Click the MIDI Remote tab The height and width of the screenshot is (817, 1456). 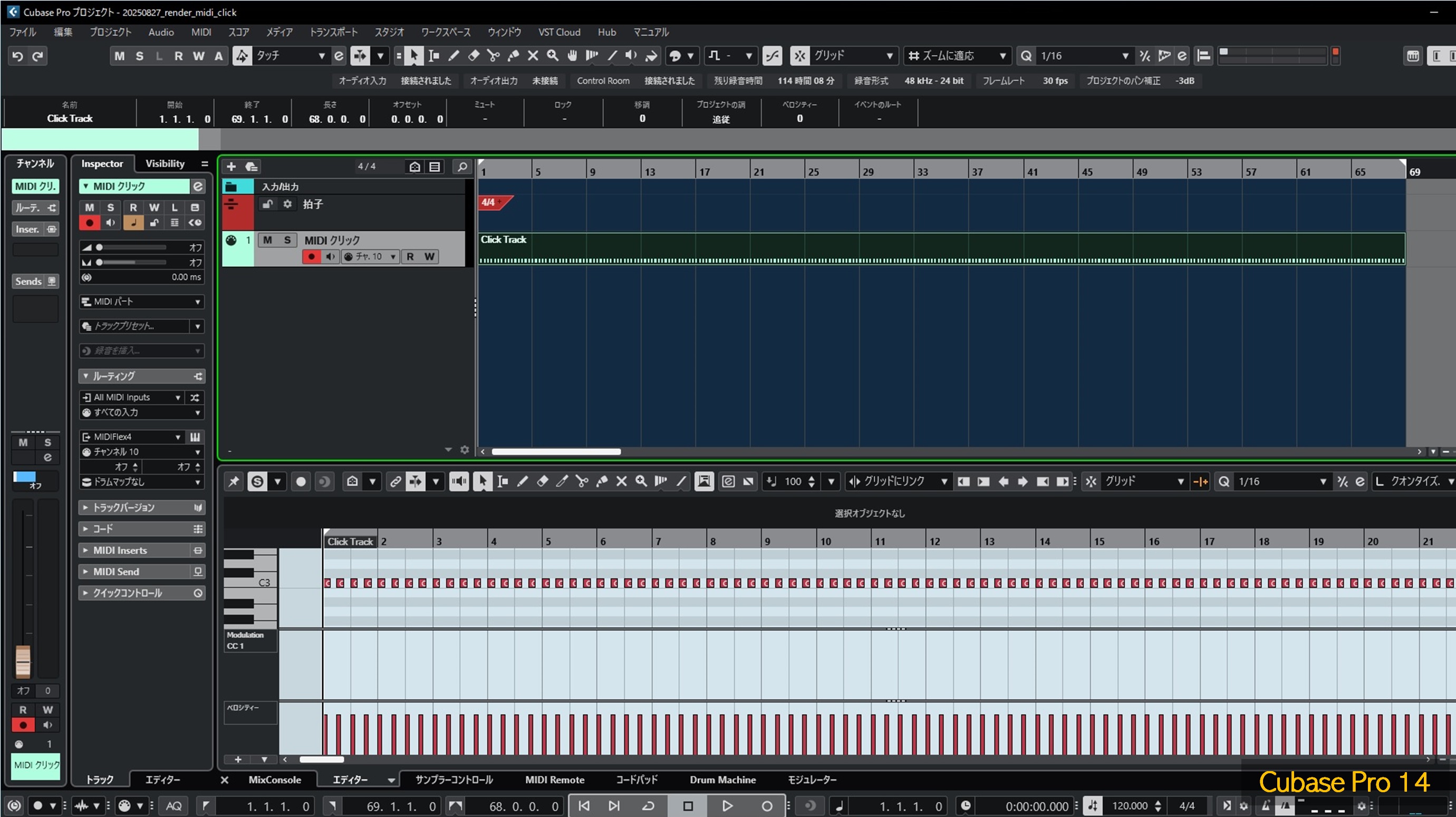[x=554, y=780]
